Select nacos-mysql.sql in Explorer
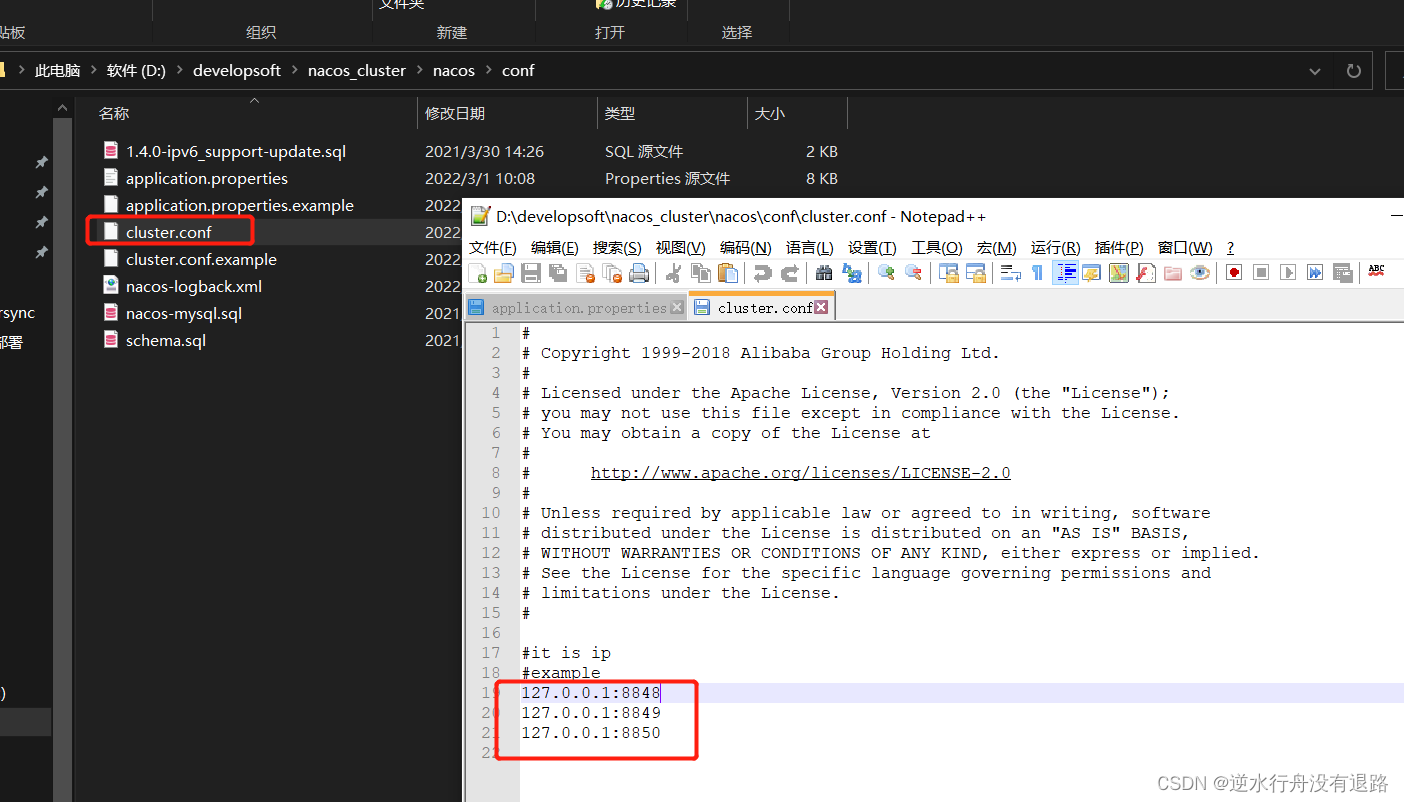Viewport: 1404px width, 802px height. (184, 313)
